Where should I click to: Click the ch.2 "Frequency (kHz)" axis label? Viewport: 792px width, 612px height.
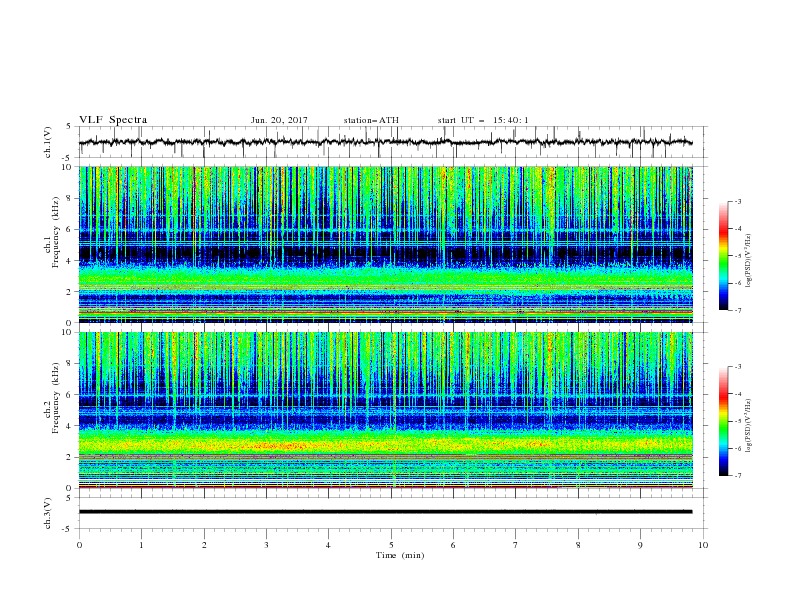tap(55, 398)
